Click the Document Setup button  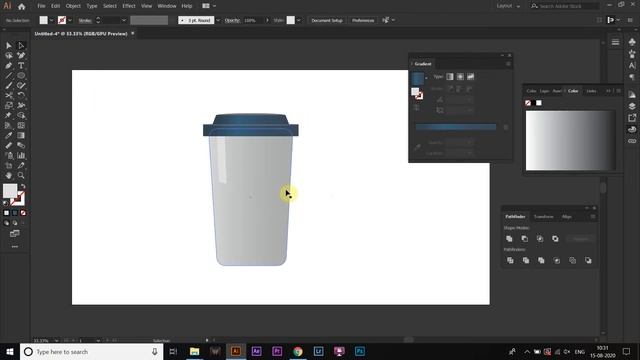pyautogui.click(x=327, y=20)
